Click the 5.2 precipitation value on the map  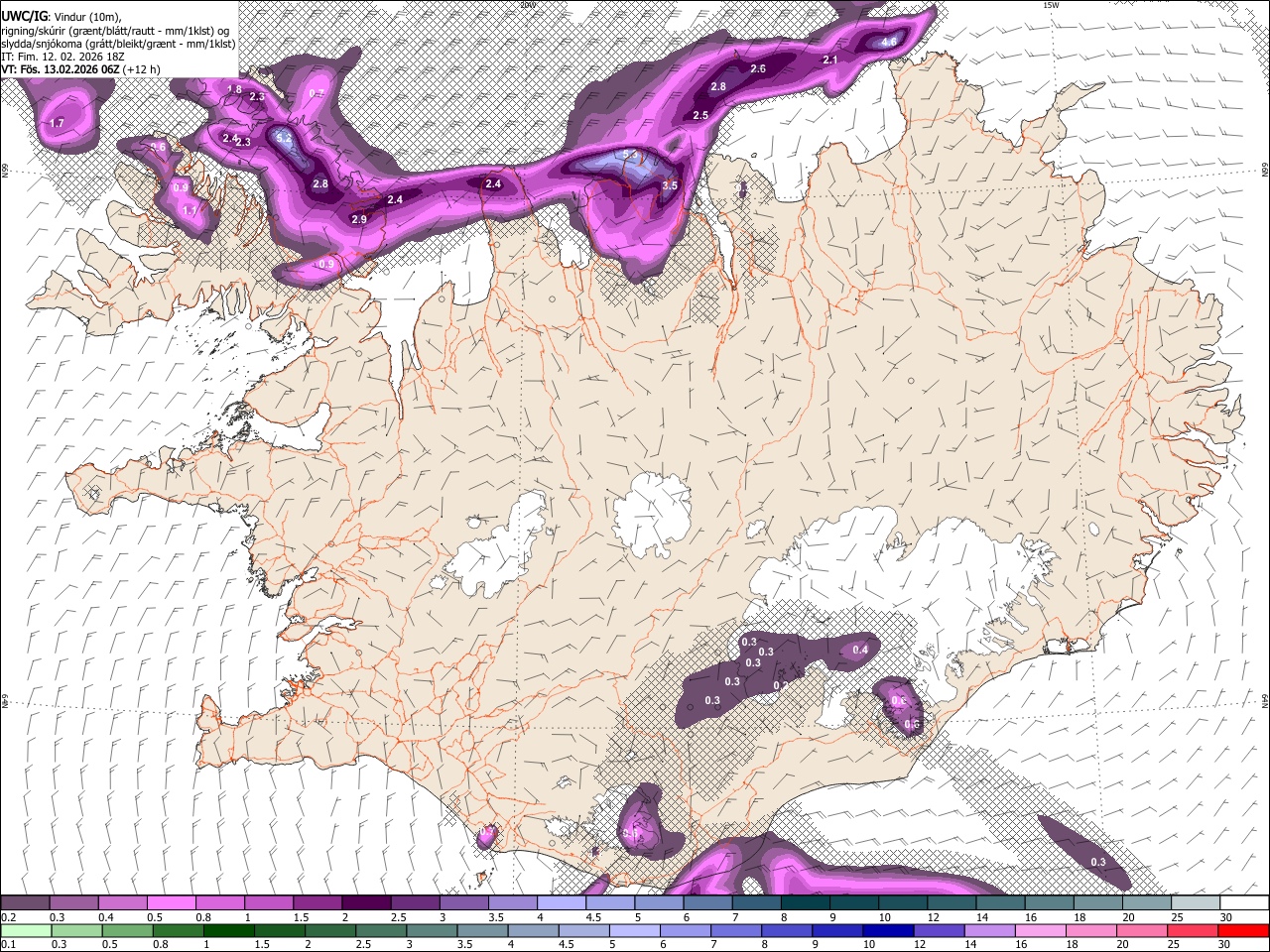(x=284, y=138)
